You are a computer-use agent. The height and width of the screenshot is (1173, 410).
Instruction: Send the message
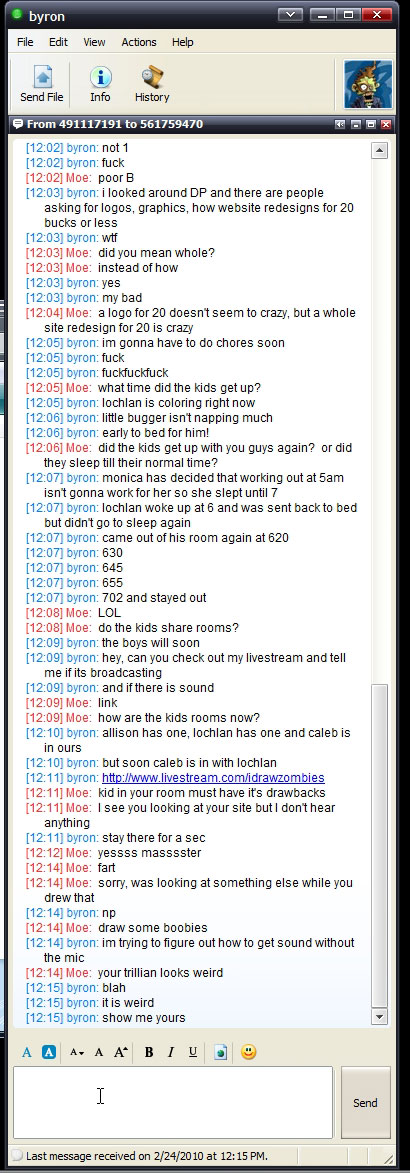365,1103
